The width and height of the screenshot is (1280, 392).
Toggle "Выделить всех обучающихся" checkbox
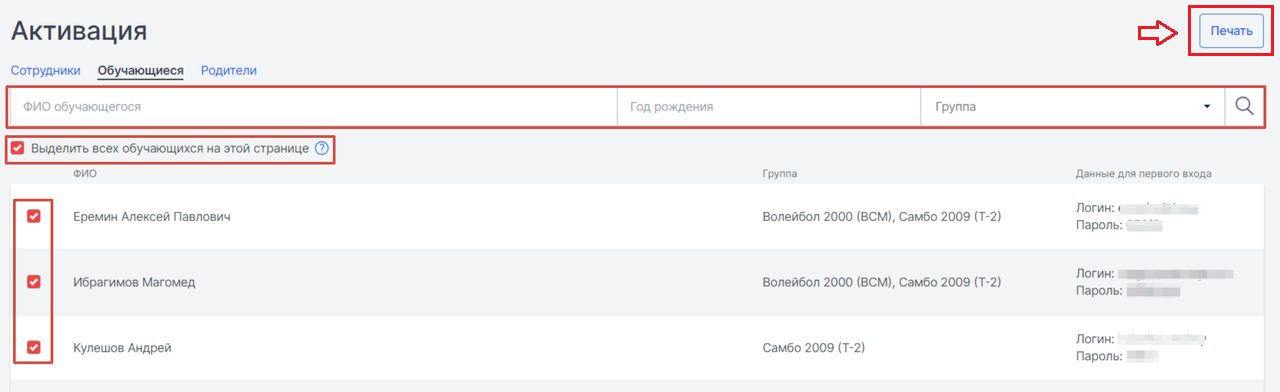[x=17, y=149]
